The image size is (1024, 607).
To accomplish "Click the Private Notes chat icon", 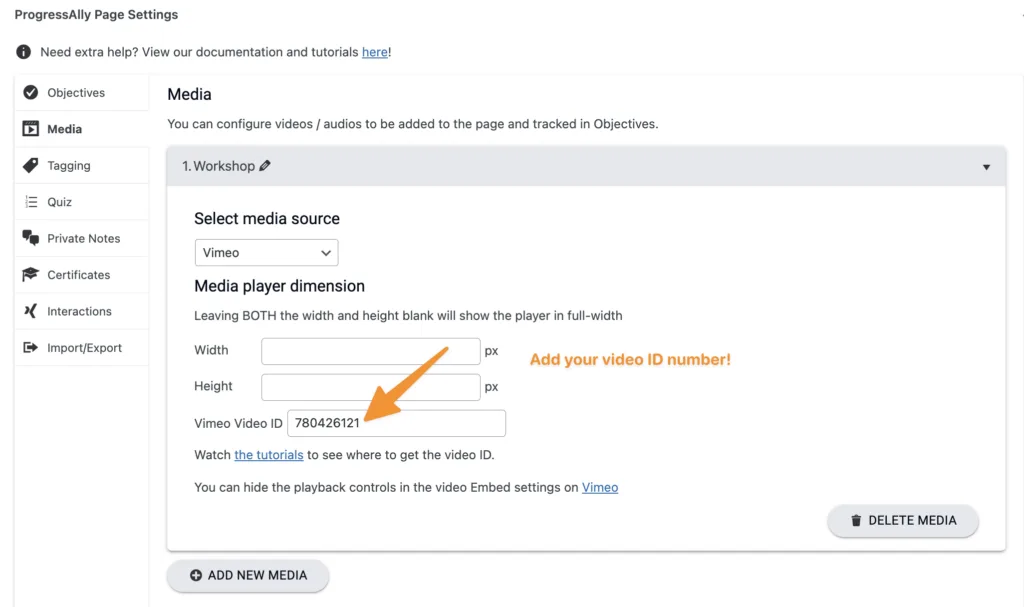I will (x=31, y=239).
